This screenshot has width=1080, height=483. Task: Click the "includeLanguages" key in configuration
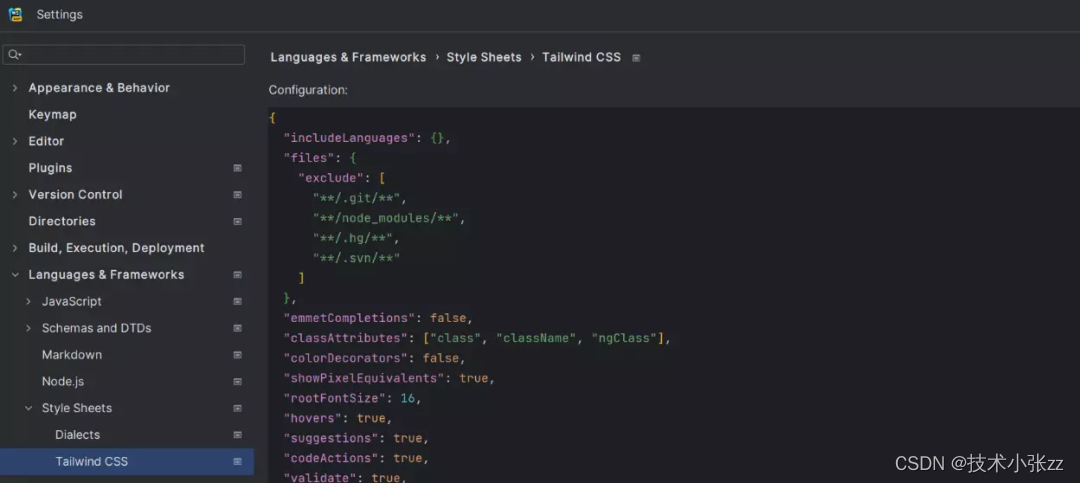pos(348,138)
